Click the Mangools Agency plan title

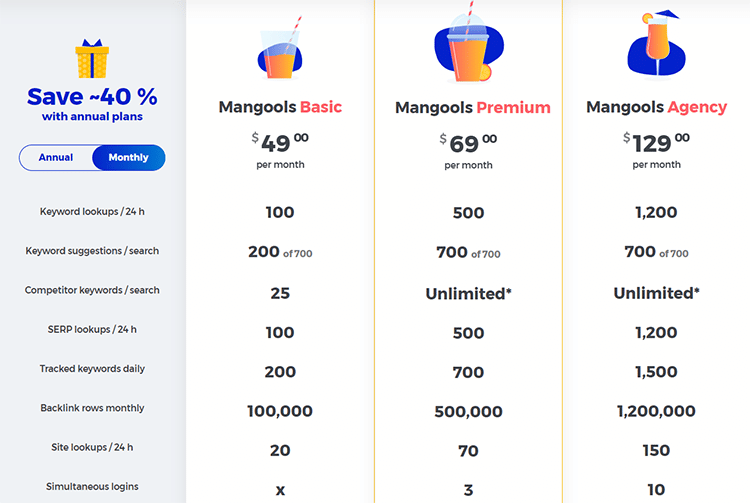[656, 107]
